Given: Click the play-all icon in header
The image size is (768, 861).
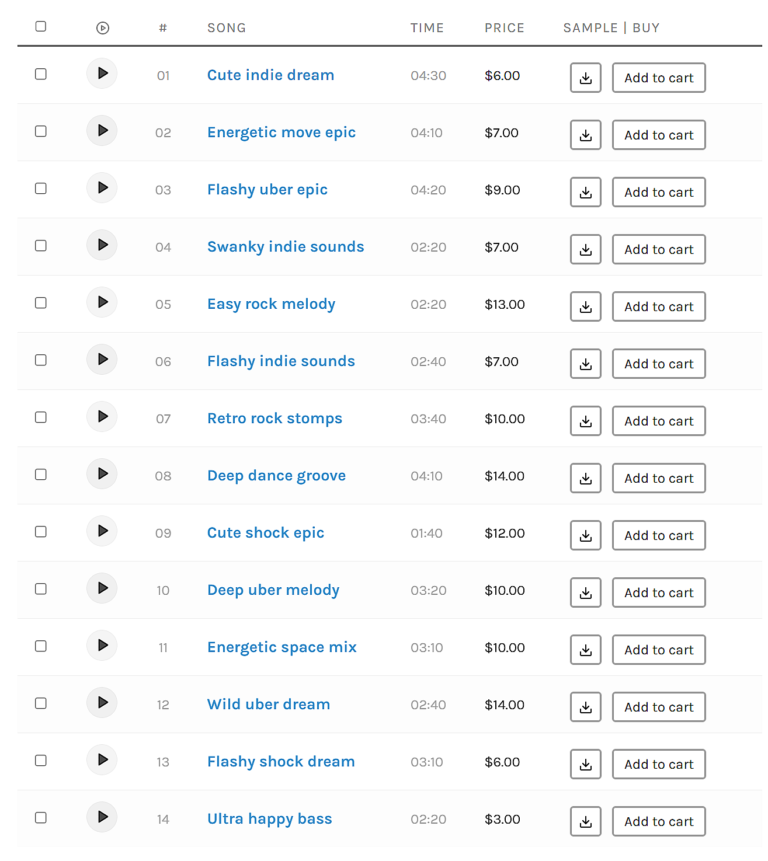Looking at the screenshot, I should tap(102, 28).
